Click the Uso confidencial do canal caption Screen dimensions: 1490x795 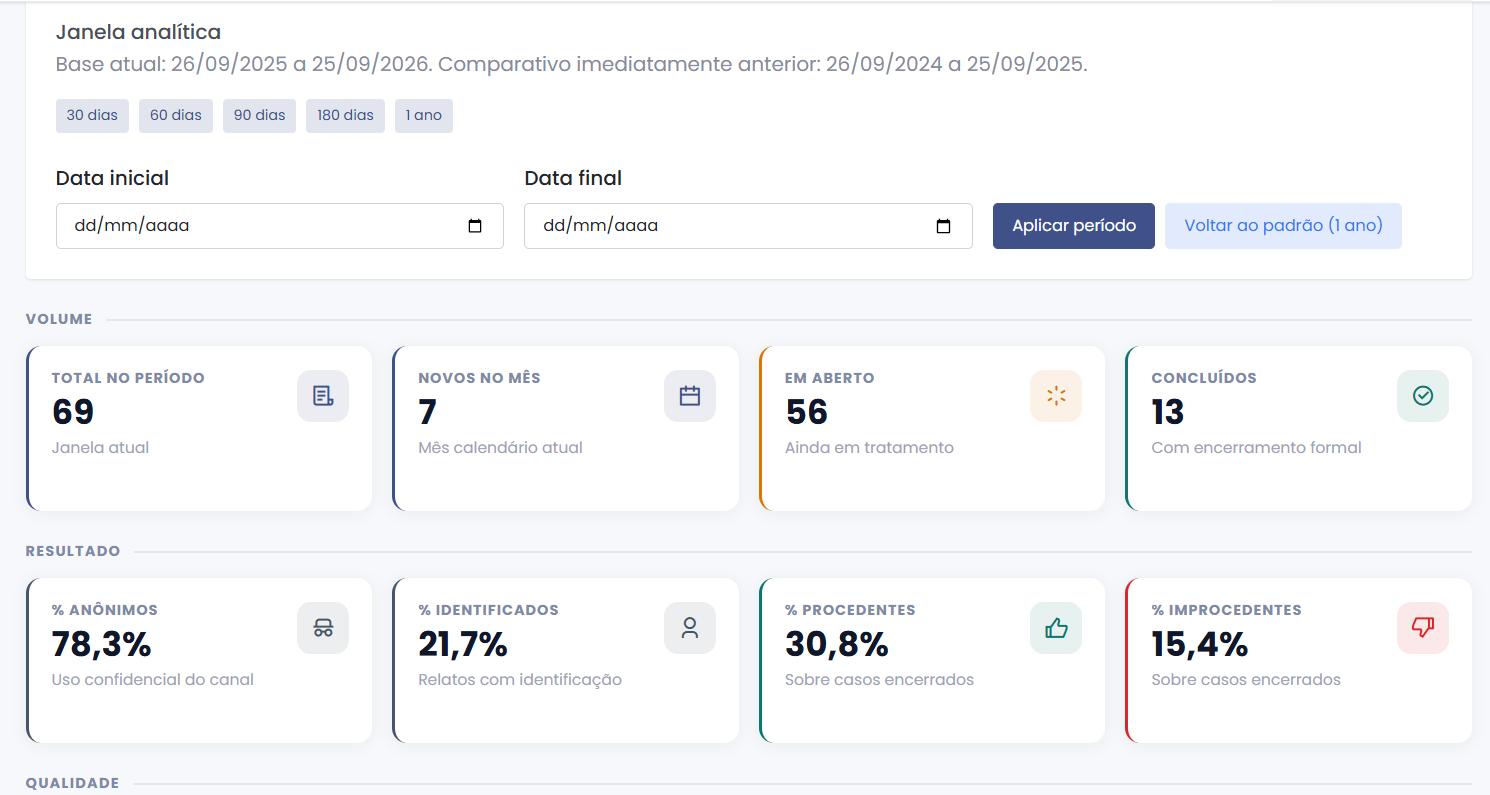click(x=153, y=679)
